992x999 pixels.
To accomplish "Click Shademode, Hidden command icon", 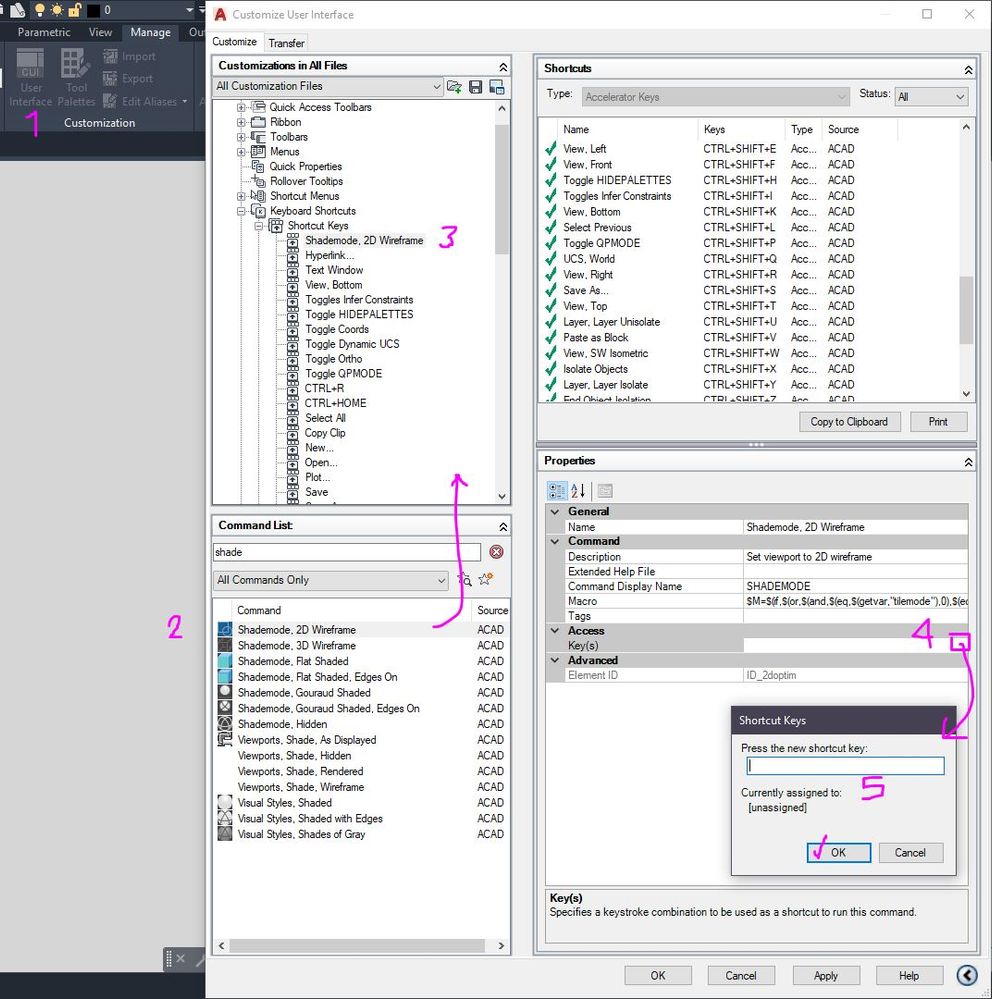I will 225,724.
